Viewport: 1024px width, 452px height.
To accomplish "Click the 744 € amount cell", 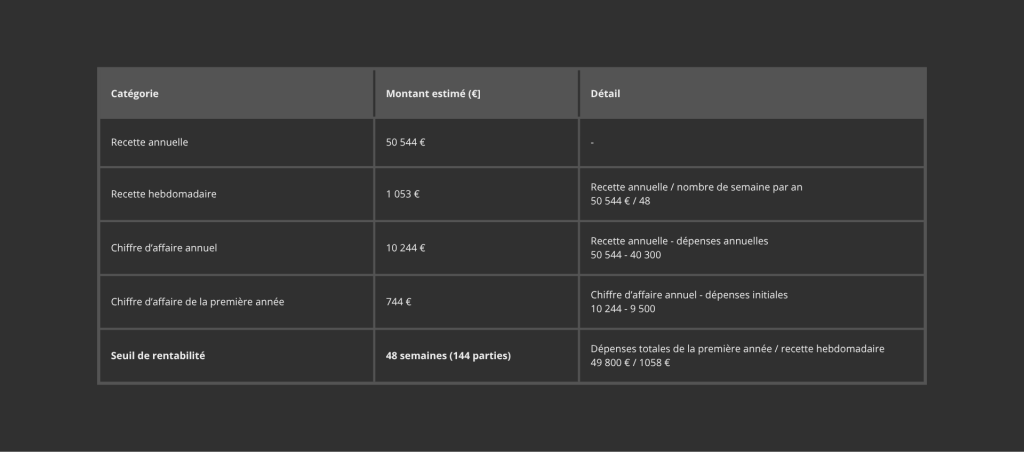I will [x=399, y=301].
